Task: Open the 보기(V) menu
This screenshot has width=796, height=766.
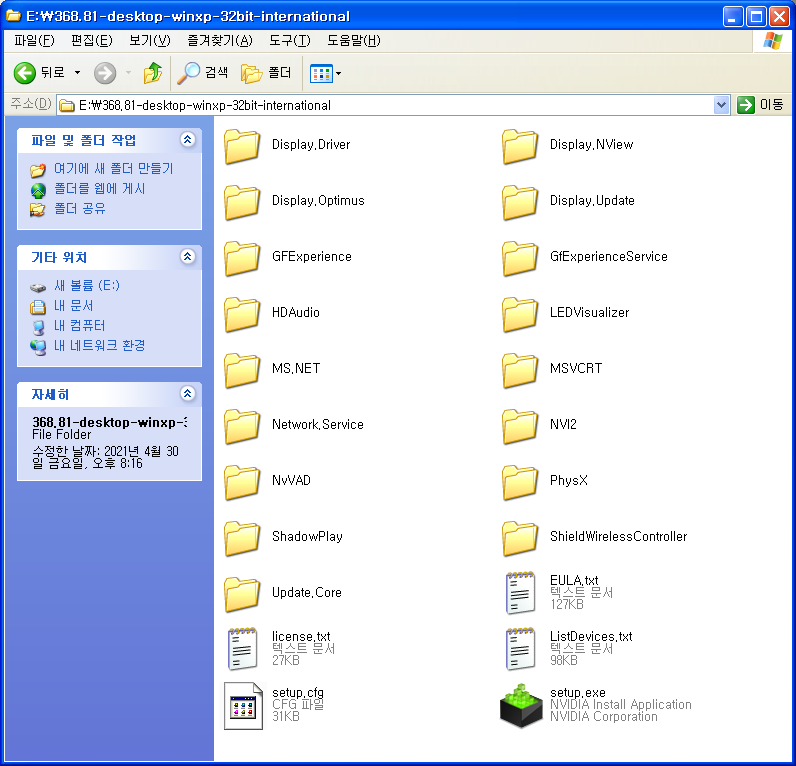Action: [x=150, y=41]
